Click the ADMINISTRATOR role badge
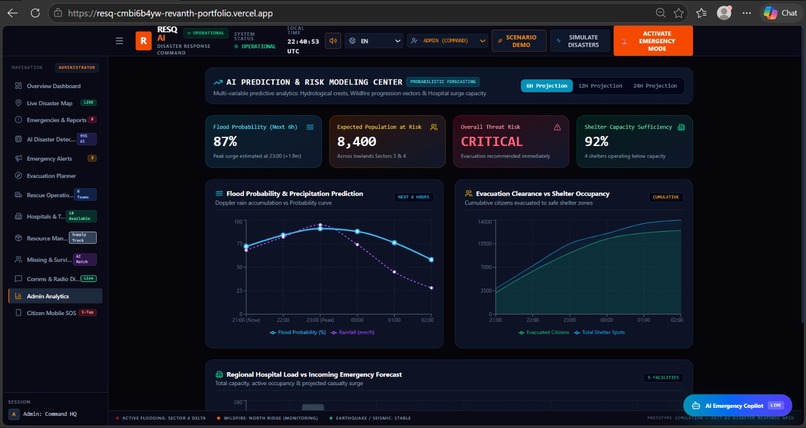The image size is (806, 428). coord(77,67)
